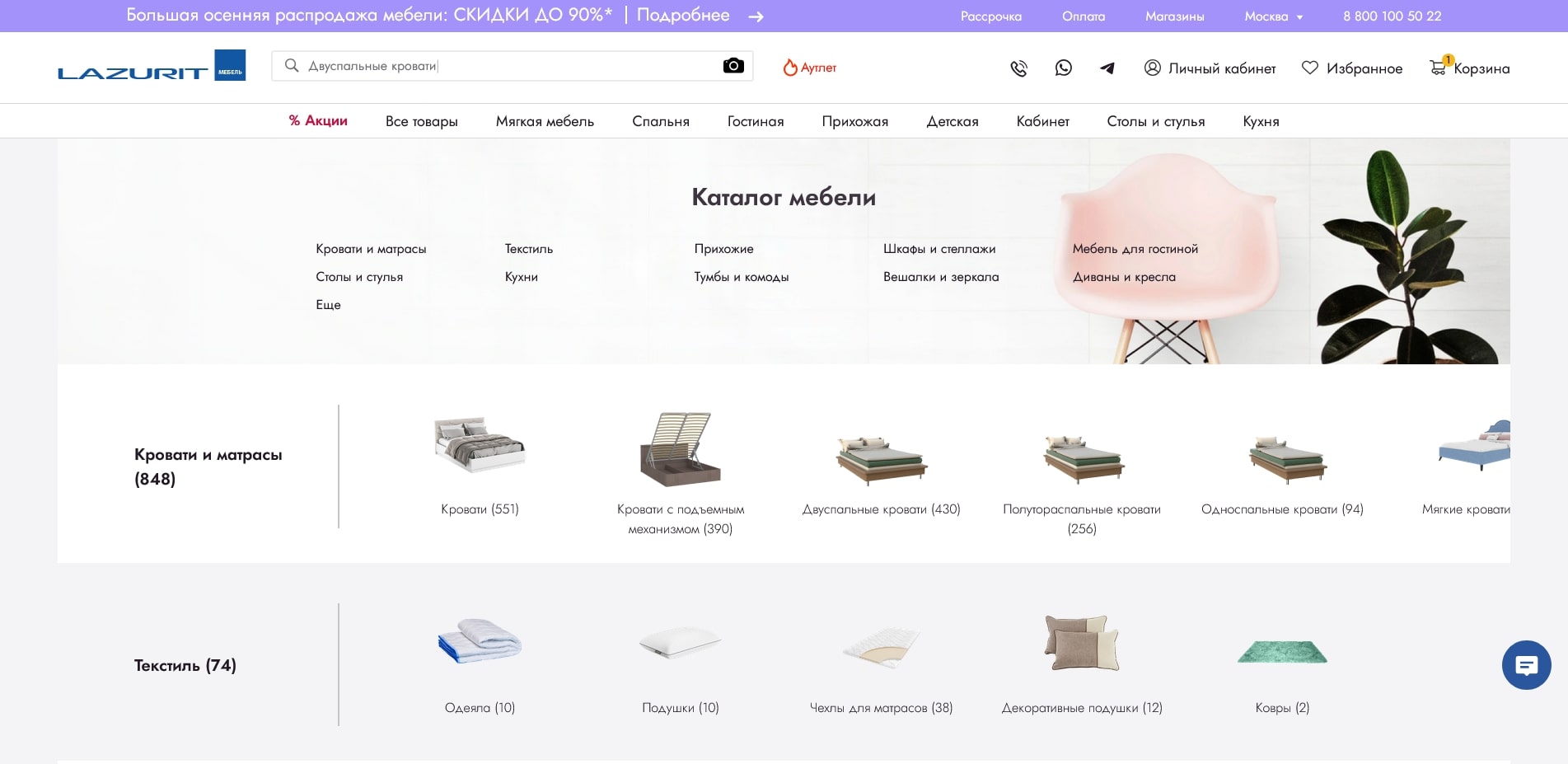Image resolution: width=1568 pixels, height=764 pixels.
Task: Select Кровати с подъемным механизмом thumbnail
Action: (x=680, y=450)
